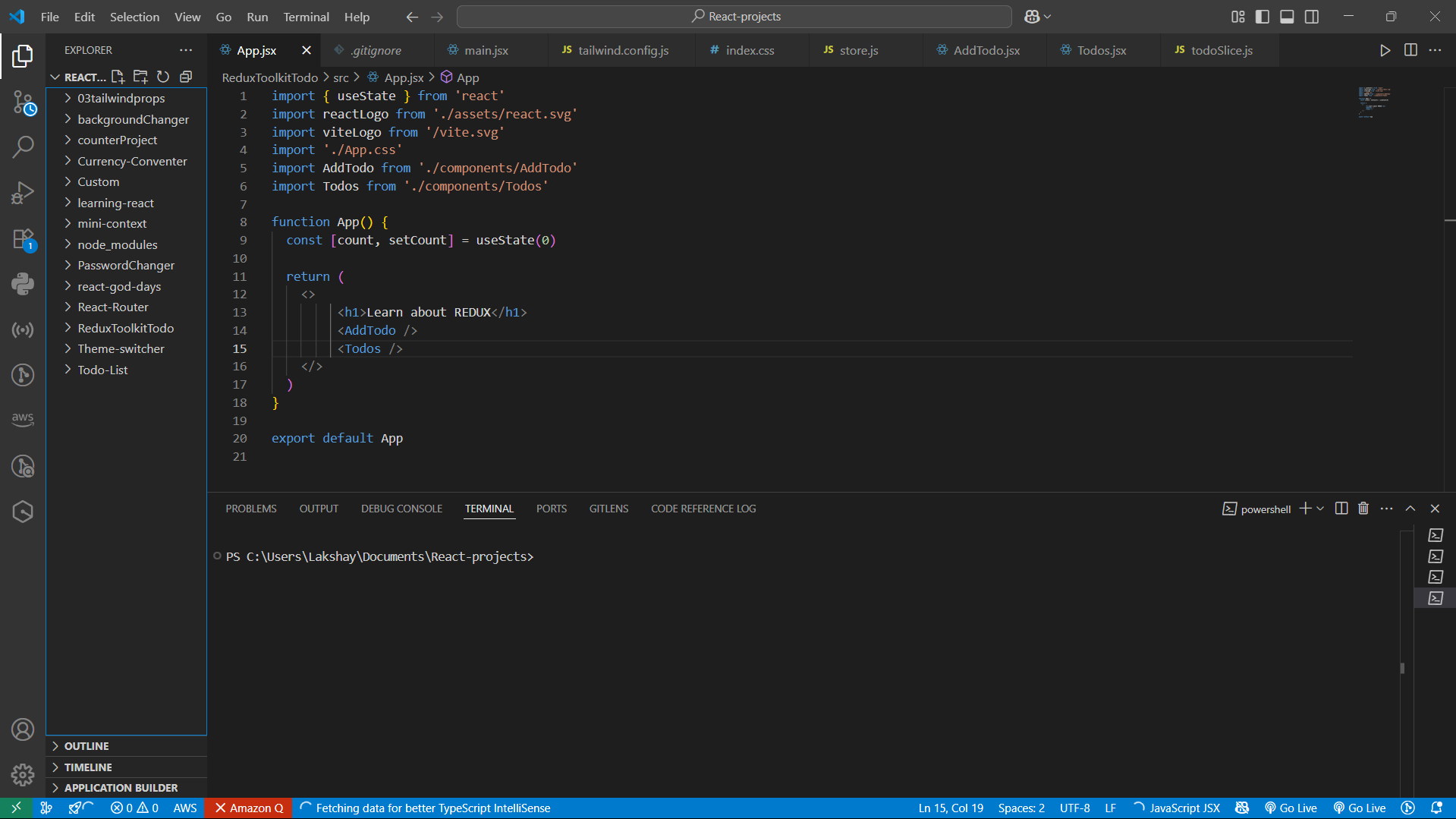Toggle secondary side bar visibility

click(x=1312, y=17)
